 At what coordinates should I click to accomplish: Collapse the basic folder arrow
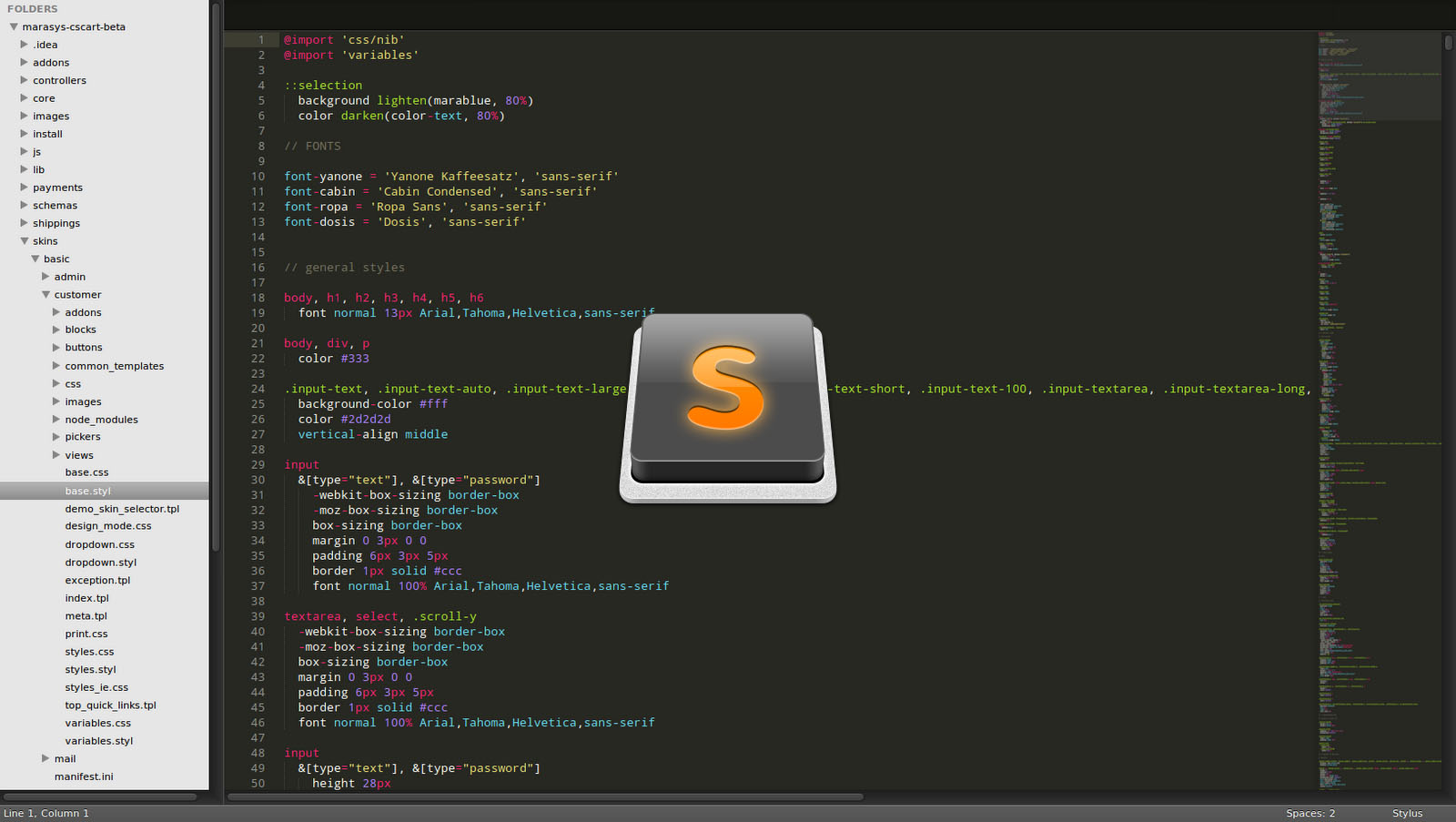point(35,259)
